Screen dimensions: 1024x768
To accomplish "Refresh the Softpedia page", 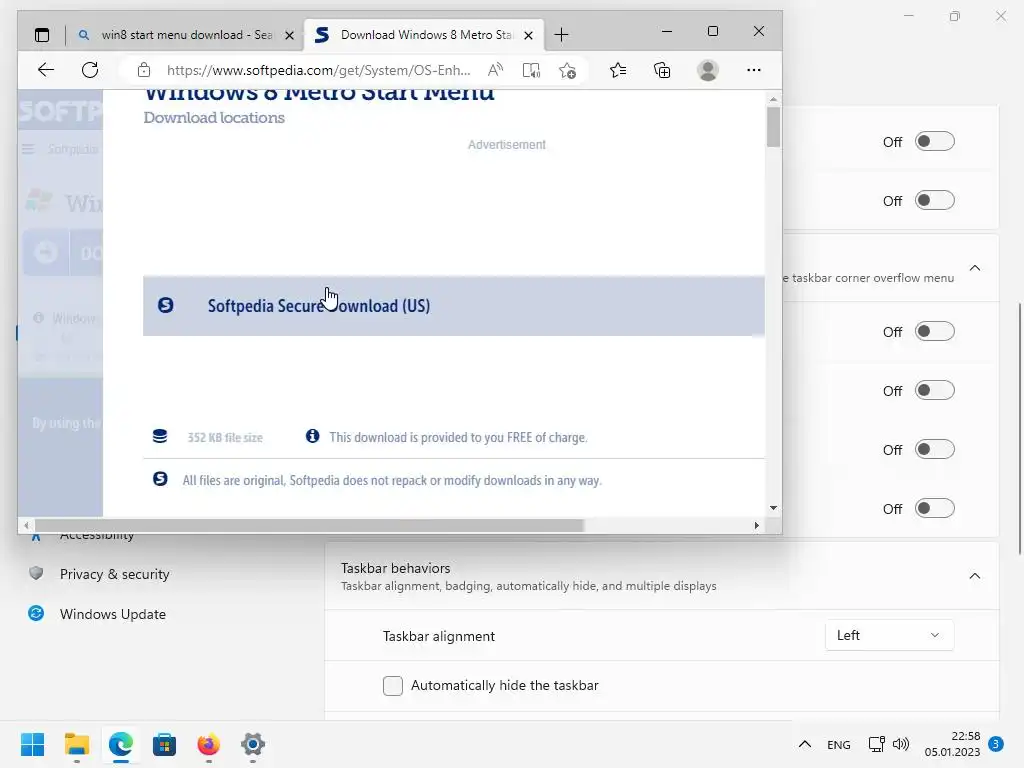I will click(90, 70).
